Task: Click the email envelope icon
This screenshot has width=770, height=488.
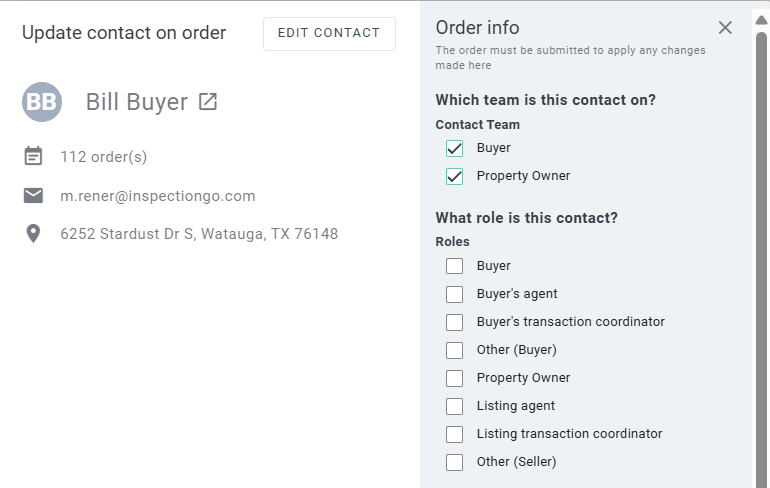Action: pos(33,195)
